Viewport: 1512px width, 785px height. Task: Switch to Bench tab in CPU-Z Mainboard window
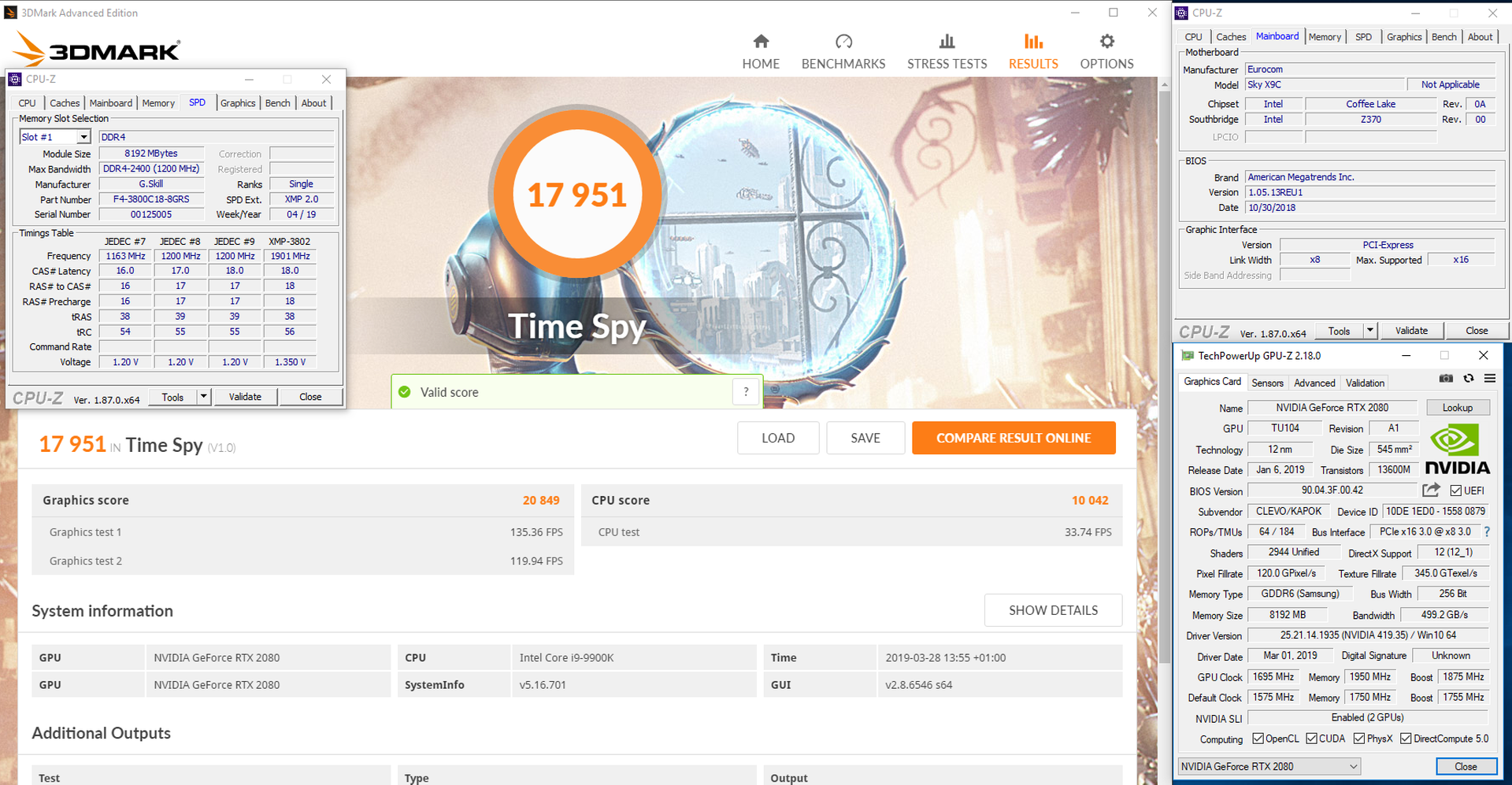[x=1444, y=37]
